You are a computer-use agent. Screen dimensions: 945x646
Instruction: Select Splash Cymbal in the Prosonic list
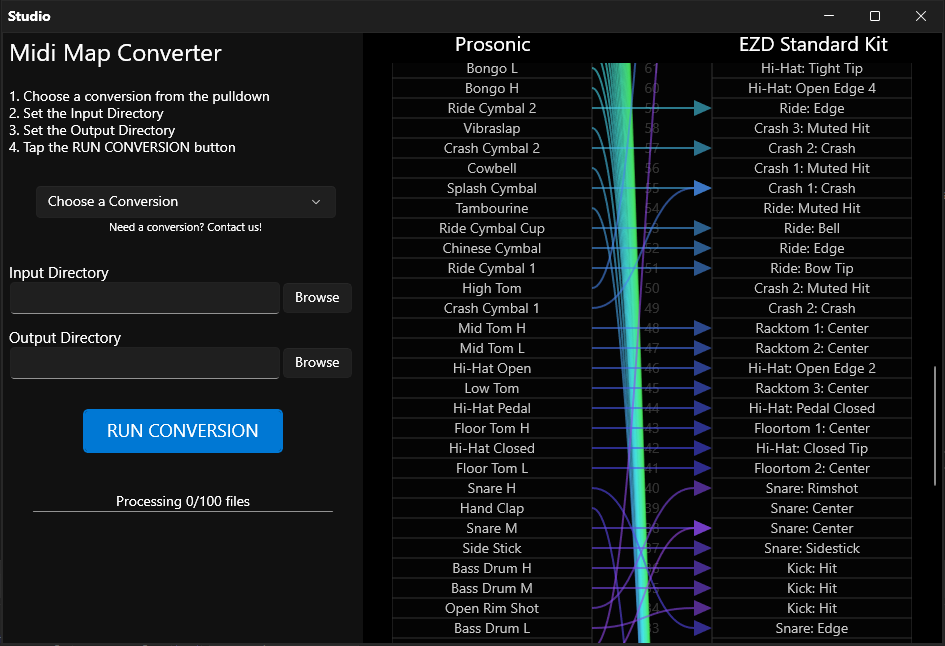(491, 188)
